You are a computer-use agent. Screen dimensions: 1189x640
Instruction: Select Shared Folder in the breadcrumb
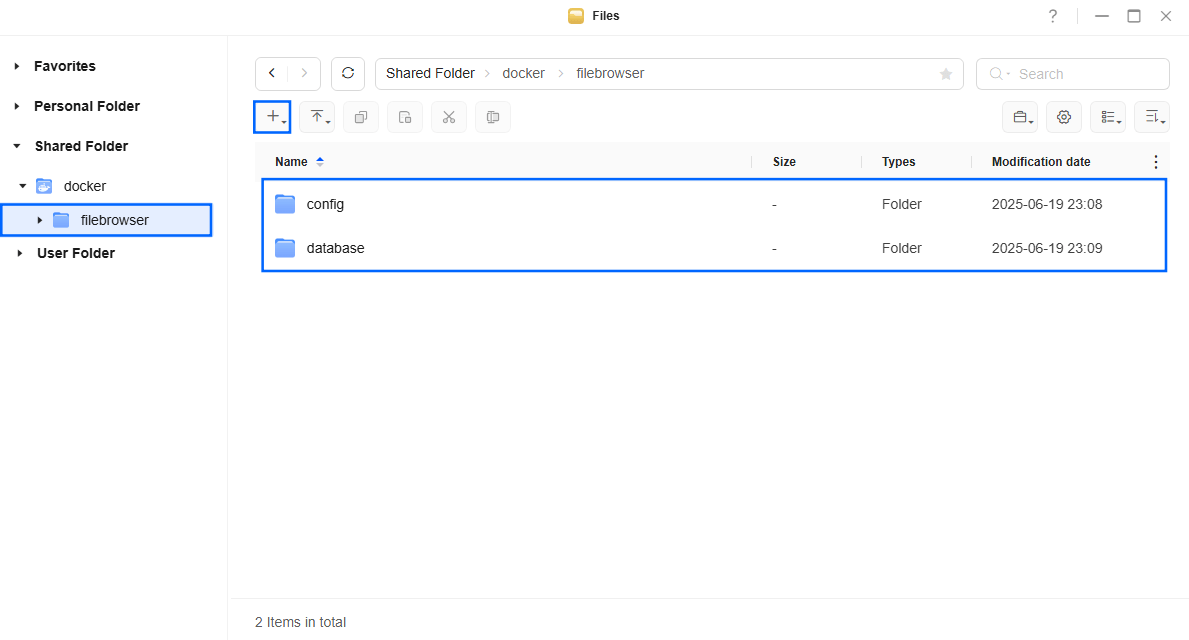click(x=430, y=74)
